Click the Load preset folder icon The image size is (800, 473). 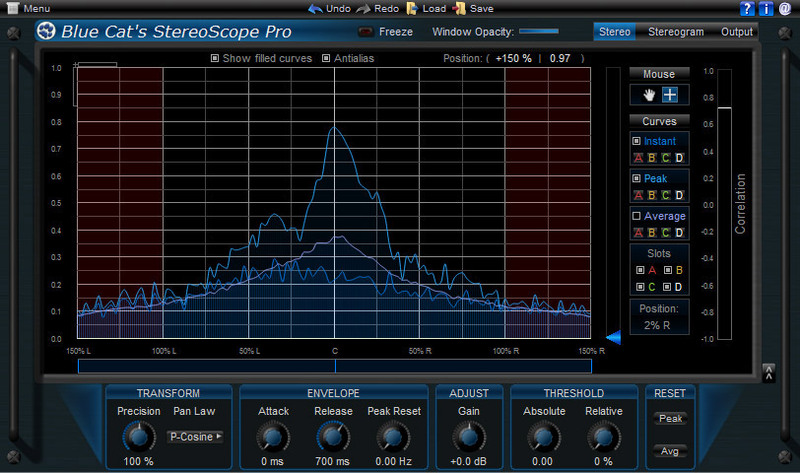pos(412,8)
